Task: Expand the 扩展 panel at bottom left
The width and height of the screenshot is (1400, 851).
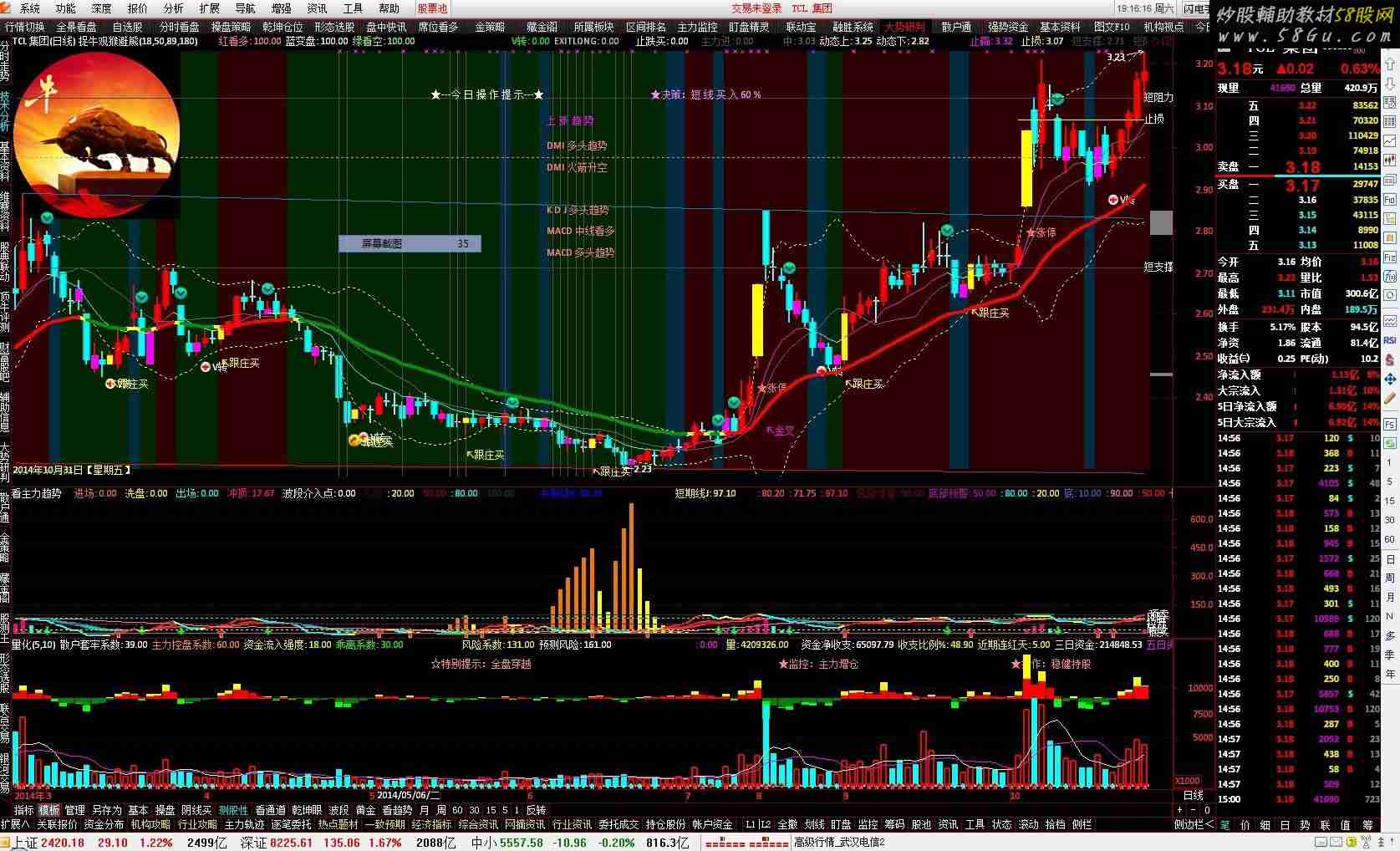Action: 14,825
